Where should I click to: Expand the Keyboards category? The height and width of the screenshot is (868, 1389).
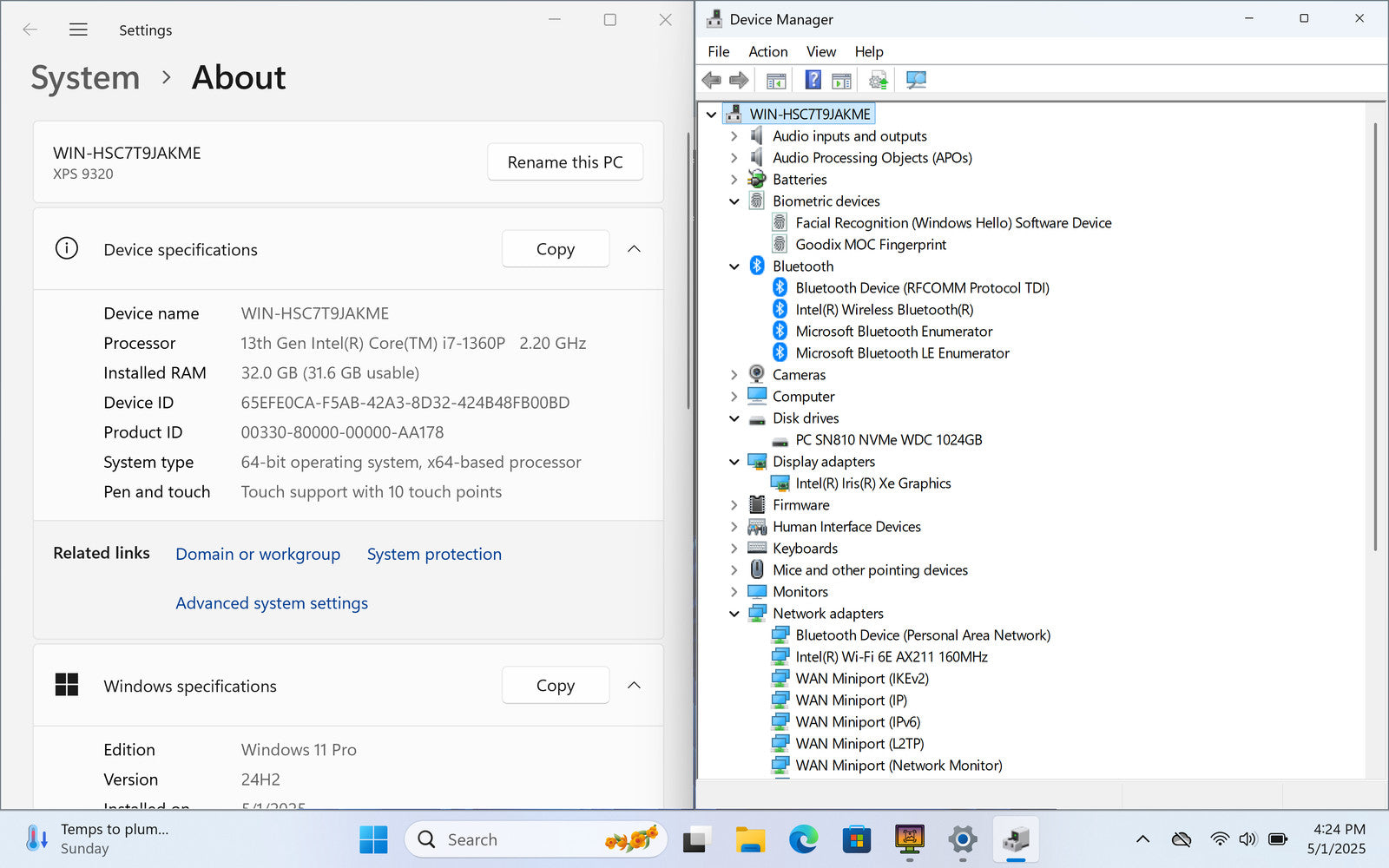point(734,549)
